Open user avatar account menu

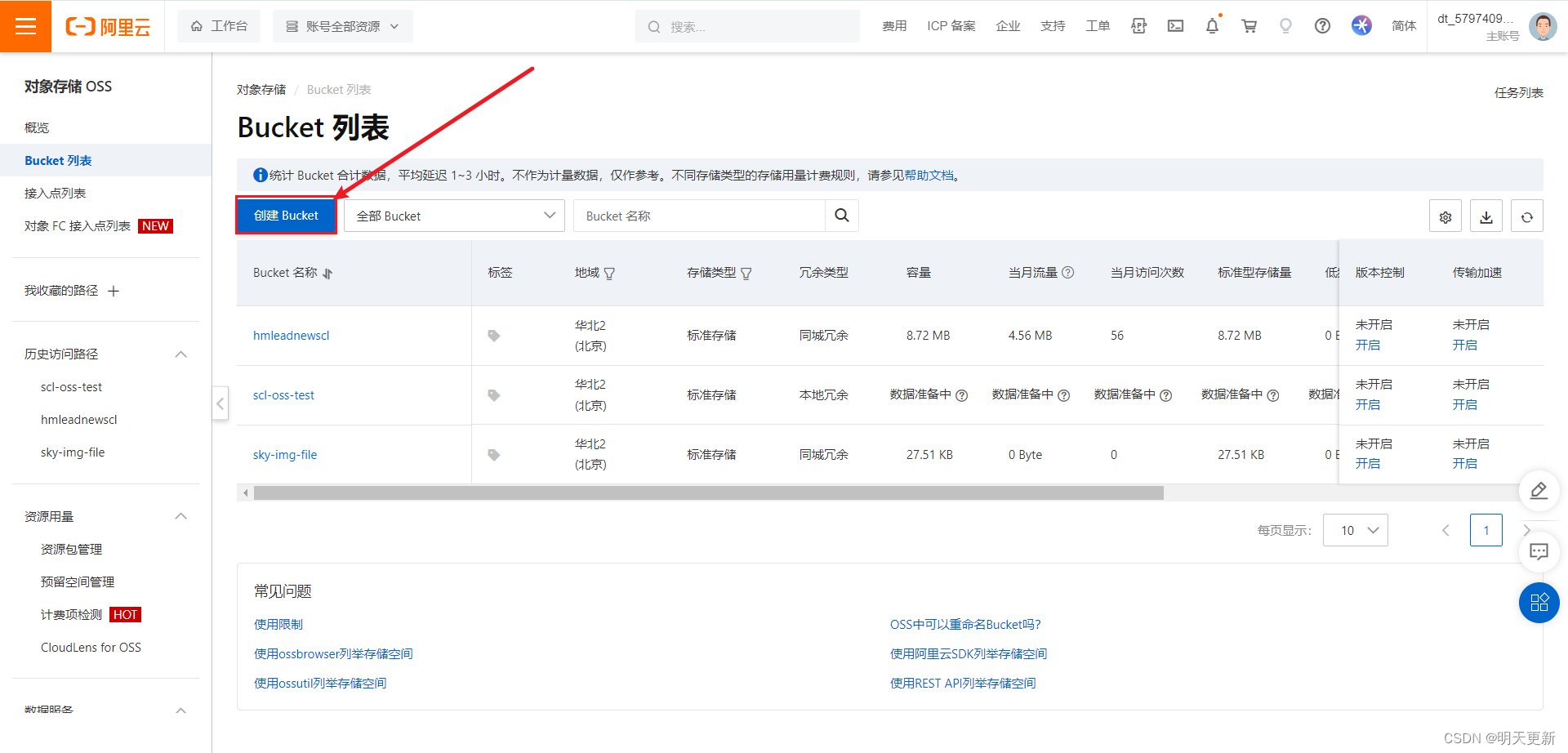pos(1542,26)
